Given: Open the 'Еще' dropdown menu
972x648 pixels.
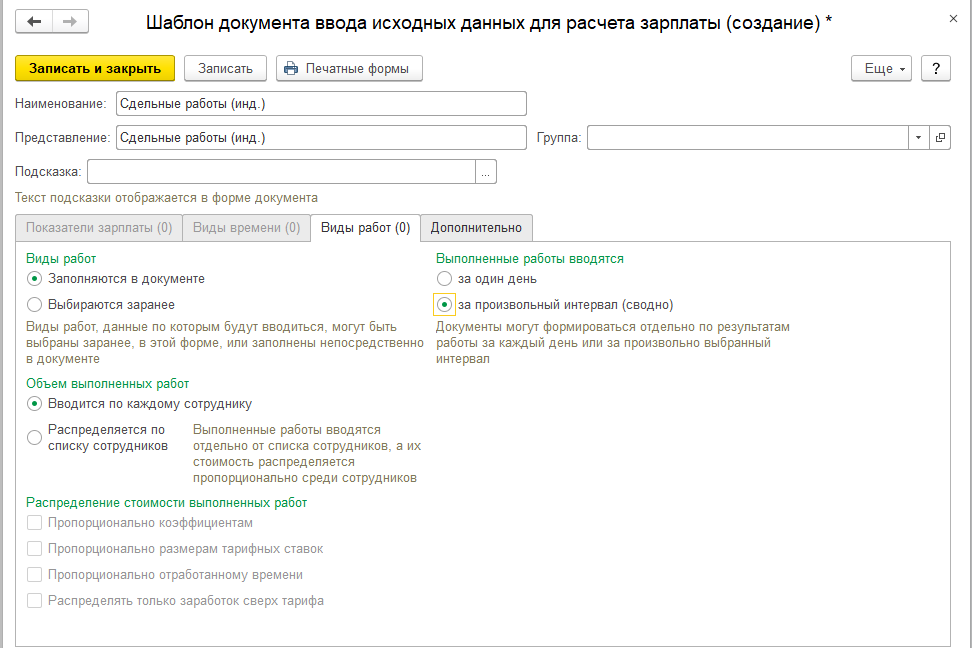Looking at the screenshot, I should 880,68.
